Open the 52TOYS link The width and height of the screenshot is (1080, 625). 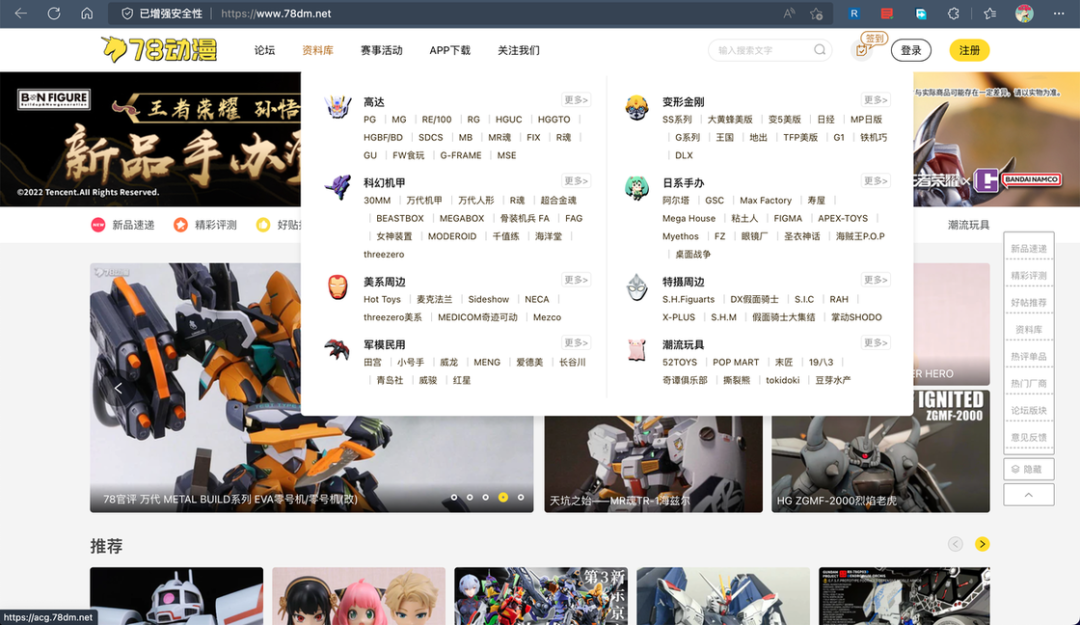(x=679, y=362)
